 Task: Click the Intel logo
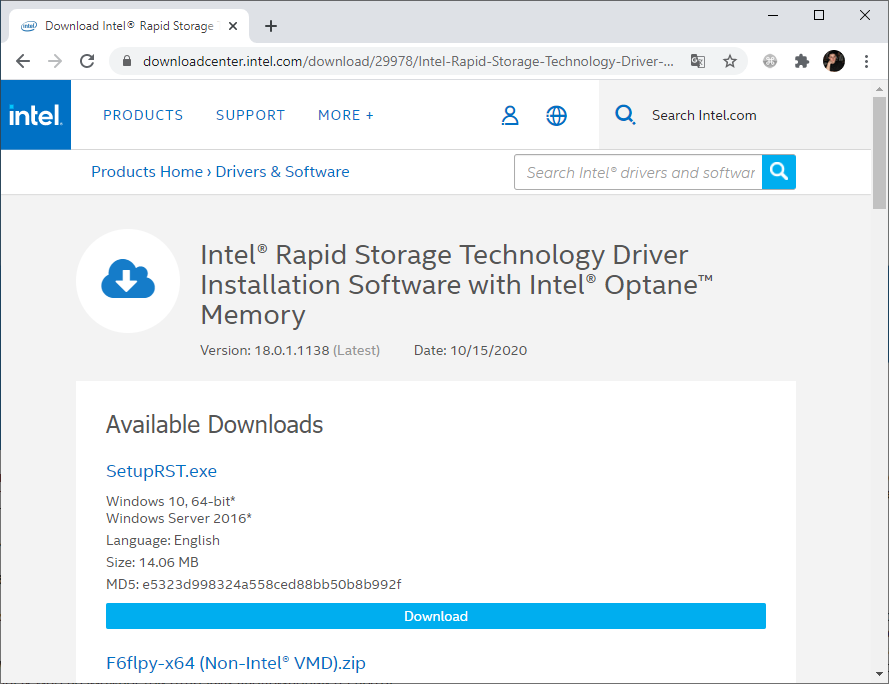coord(35,114)
